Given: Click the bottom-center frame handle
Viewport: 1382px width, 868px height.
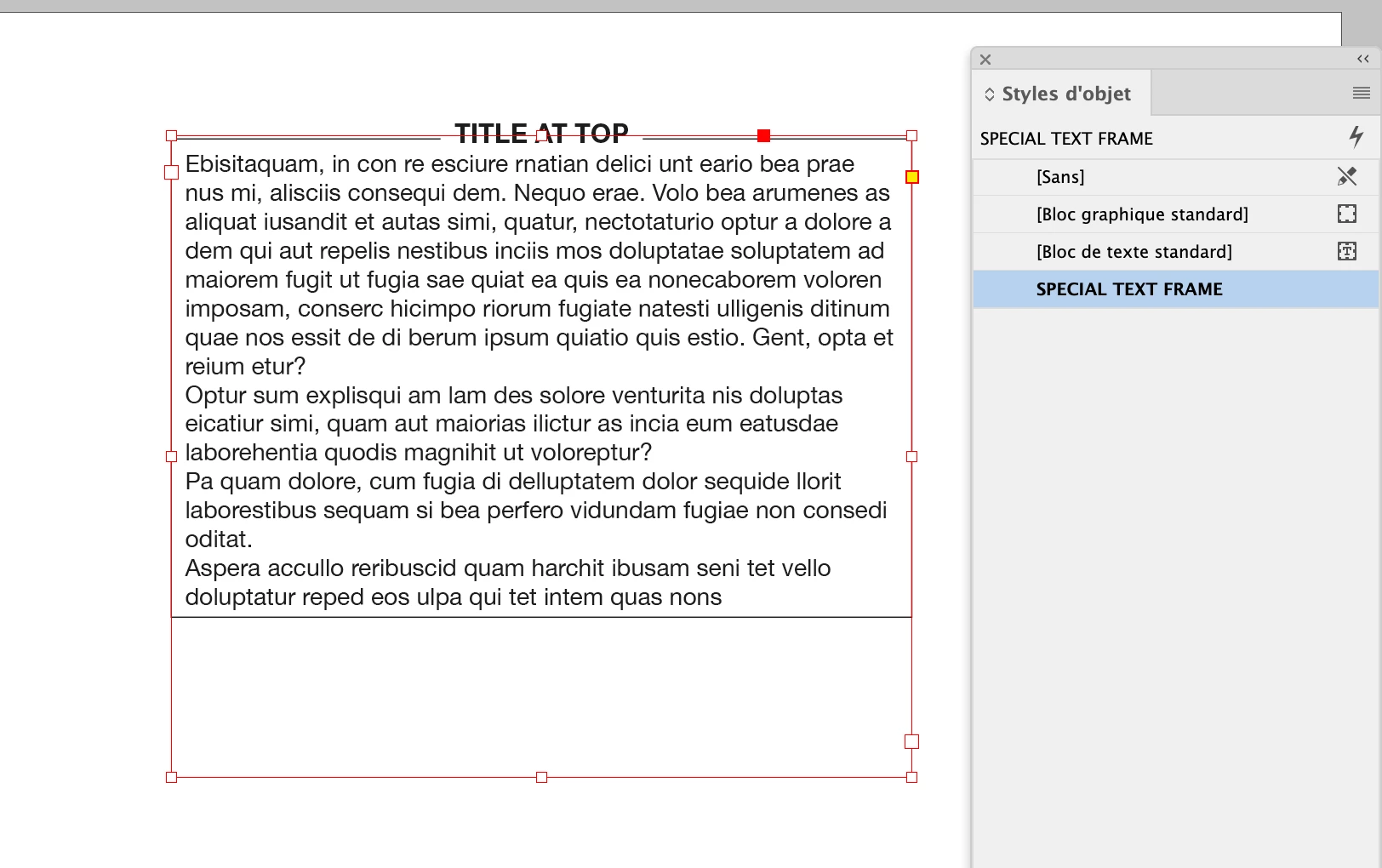Looking at the screenshot, I should point(541,777).
